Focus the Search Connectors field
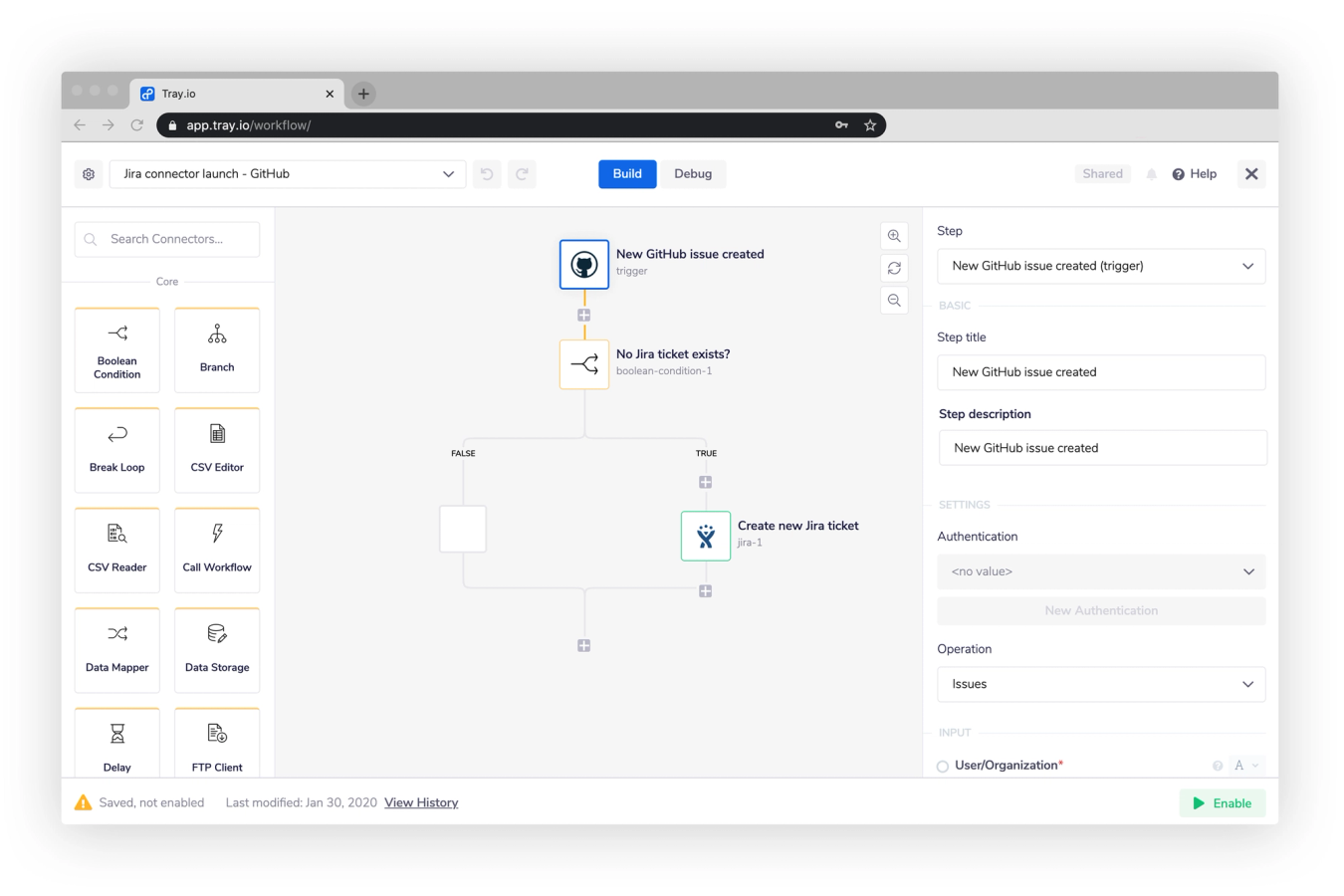 pos(167,239)
